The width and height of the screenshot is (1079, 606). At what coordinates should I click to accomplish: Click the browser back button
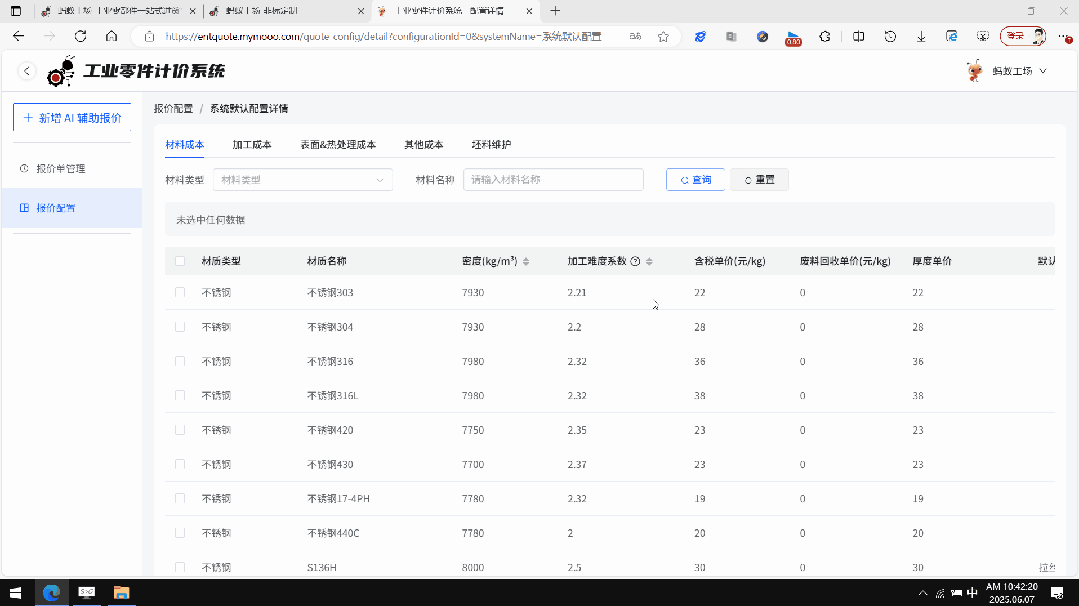click(19, 36)
